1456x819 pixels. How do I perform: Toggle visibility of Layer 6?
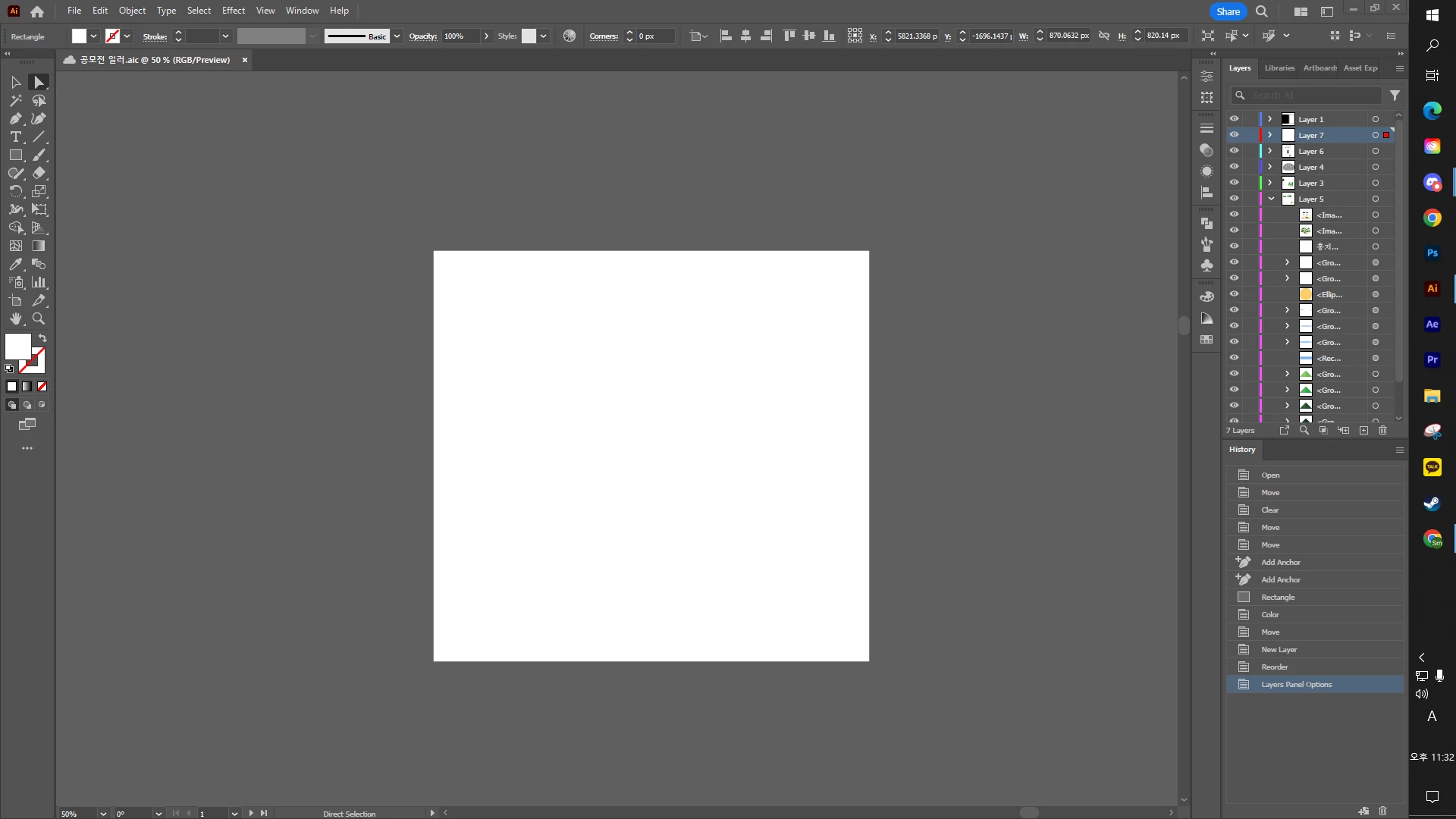(x=1235, y=151)
